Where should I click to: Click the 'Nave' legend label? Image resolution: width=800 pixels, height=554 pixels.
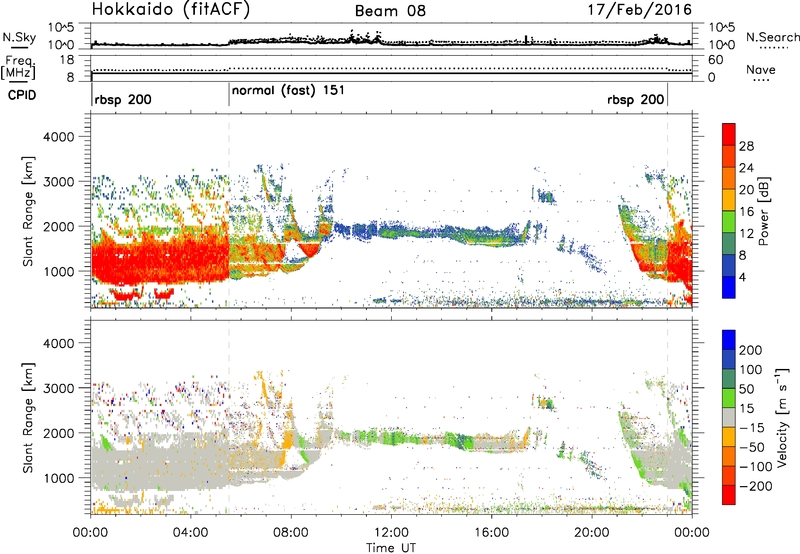click(761, 70)
